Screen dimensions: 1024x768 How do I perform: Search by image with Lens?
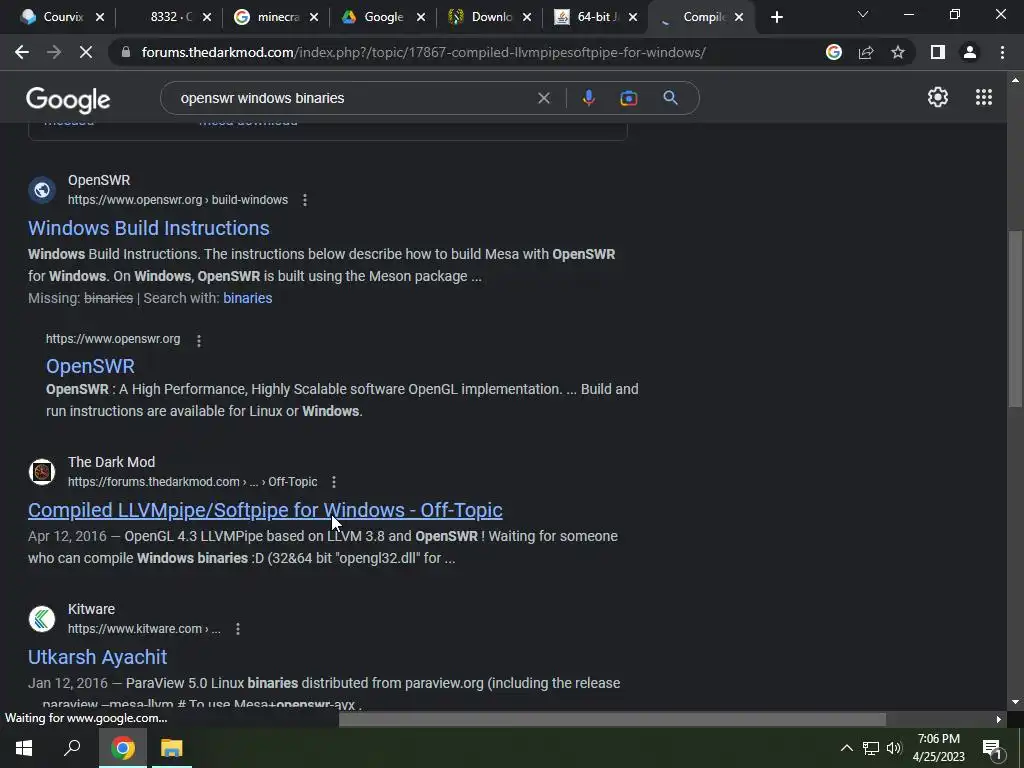(x=628, y=98)
